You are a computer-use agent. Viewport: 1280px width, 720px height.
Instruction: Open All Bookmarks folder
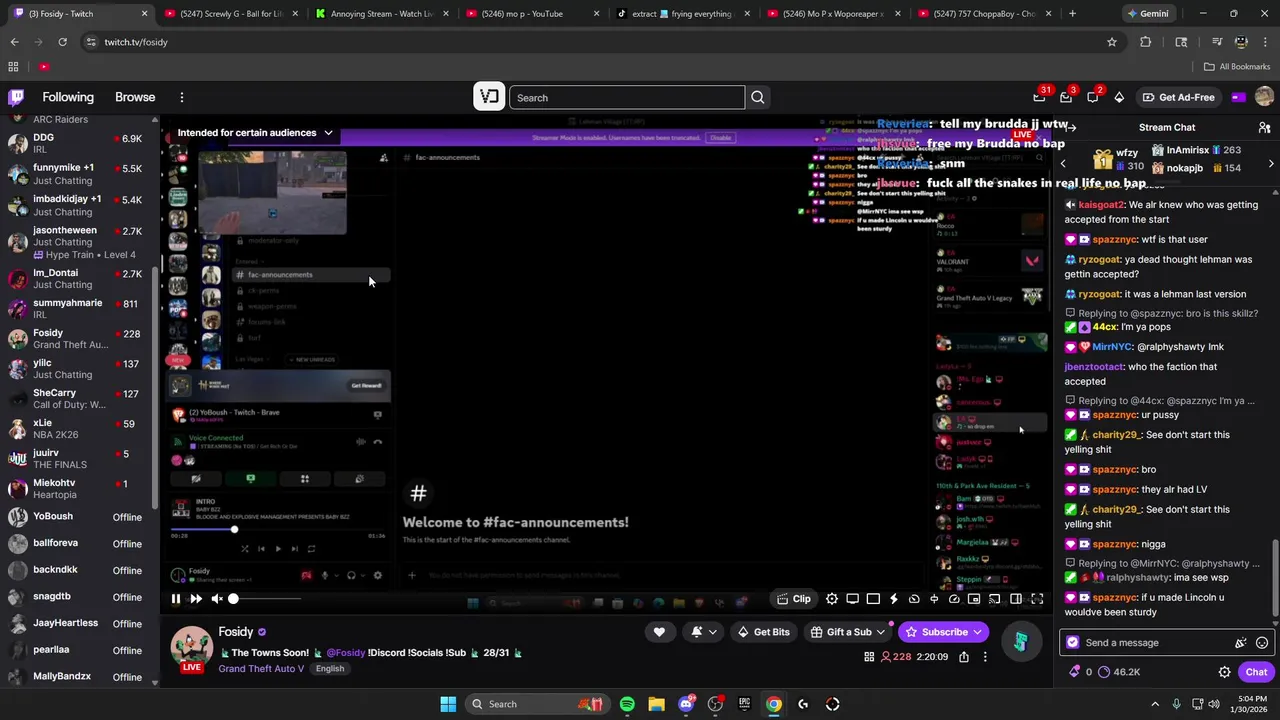pyautogui.click(x=1237, y=66)
